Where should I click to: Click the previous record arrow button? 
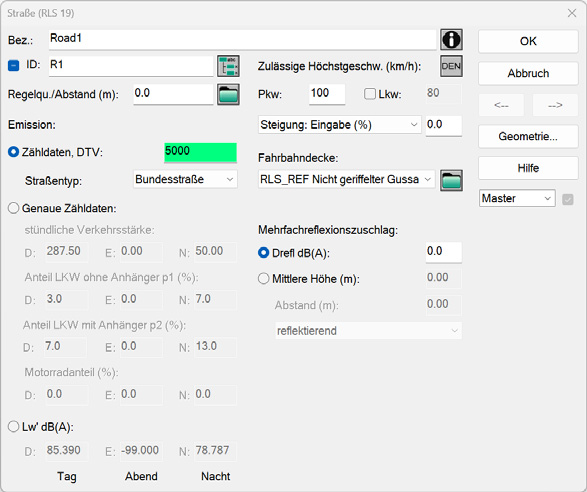[501, 105]
